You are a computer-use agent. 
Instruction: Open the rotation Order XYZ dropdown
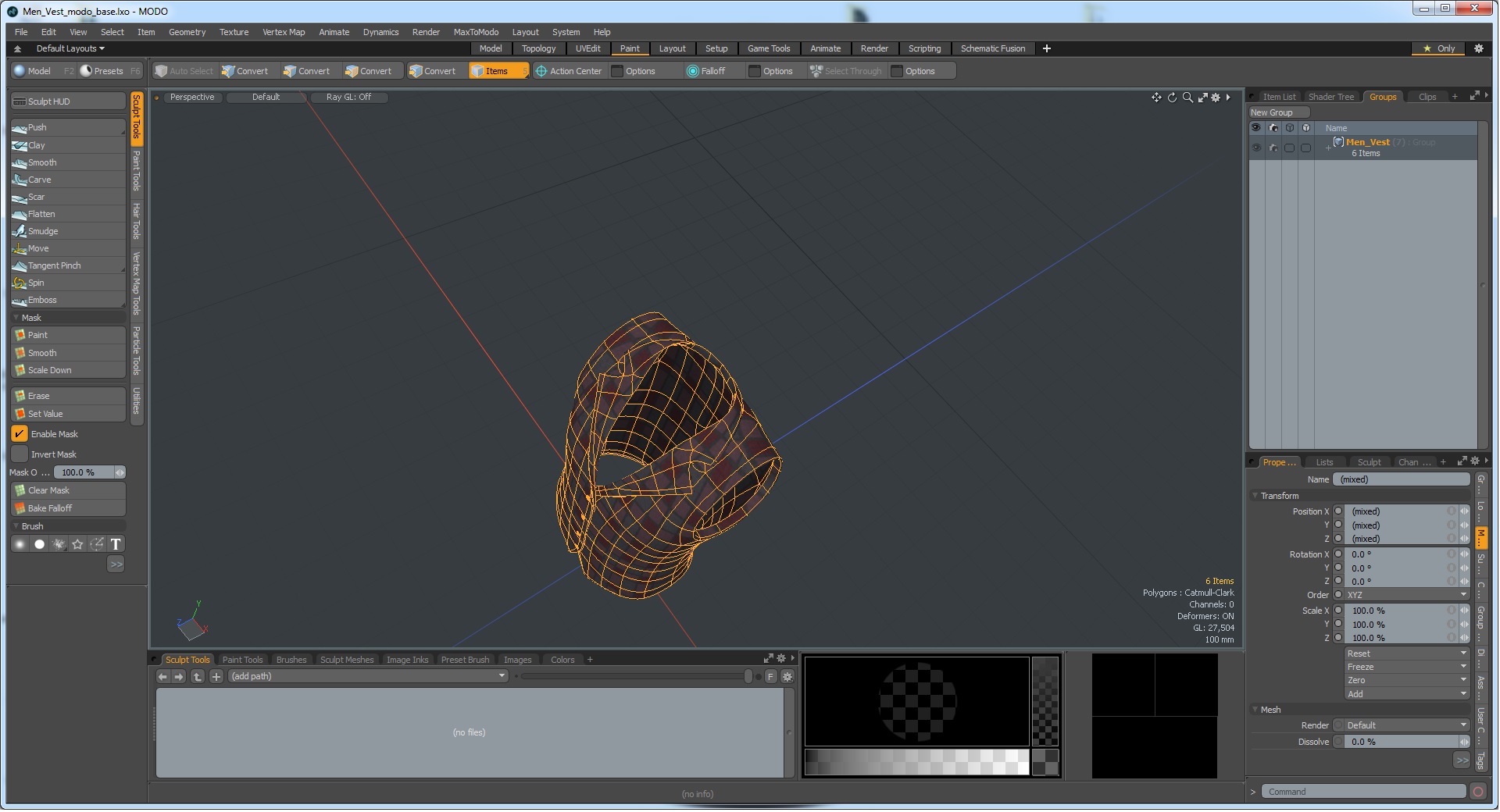tap(1407, 595)
